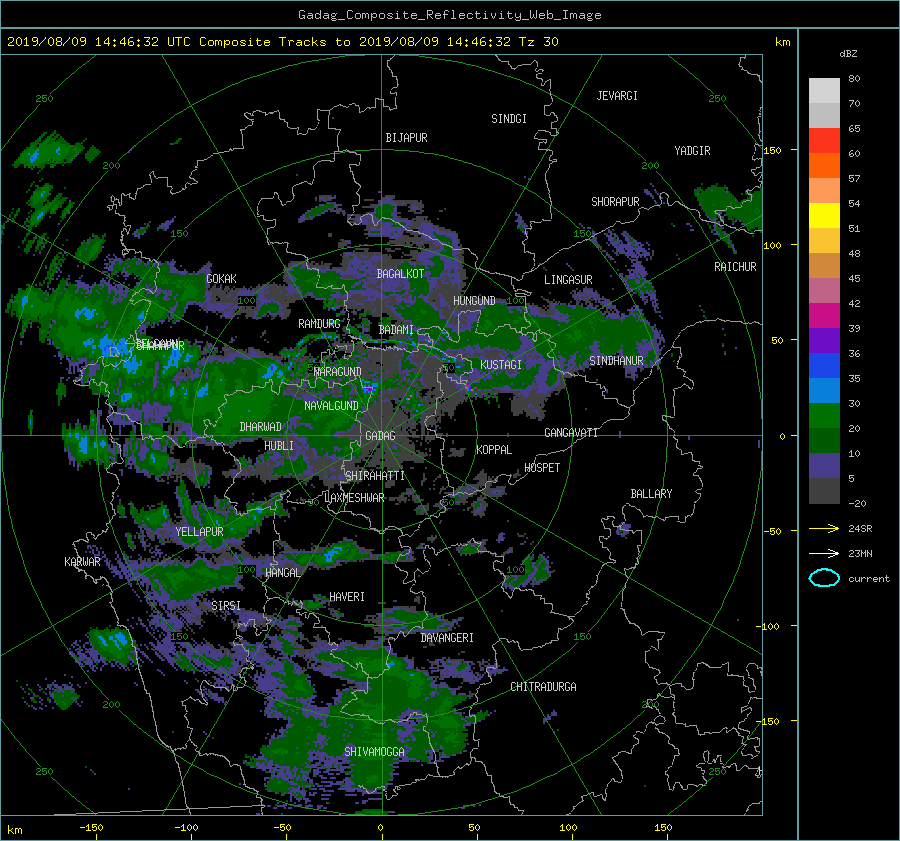The height and width of the screenshot is (841, 900).
Task: Click the -150 tick on bottom km axis
Action: pos(91,828)
